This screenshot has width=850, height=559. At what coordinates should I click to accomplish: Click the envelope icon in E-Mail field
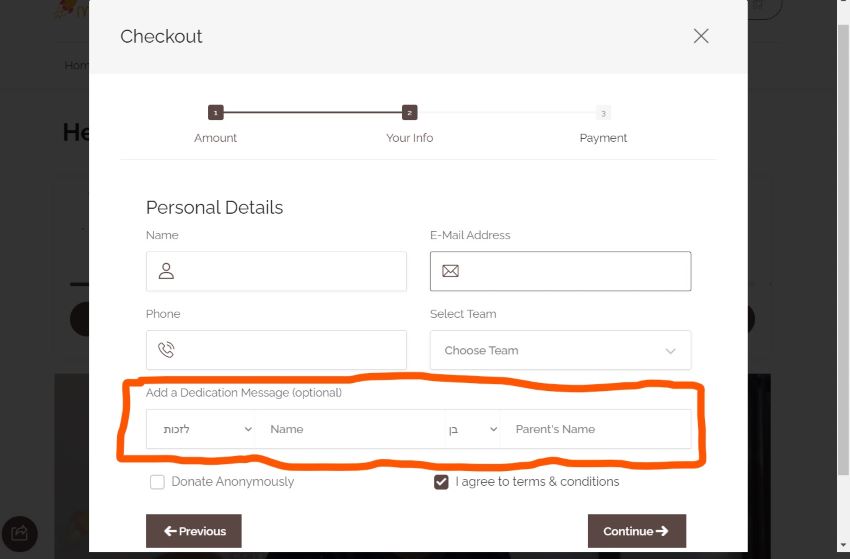pyautogui.click(x=450, y=271)
